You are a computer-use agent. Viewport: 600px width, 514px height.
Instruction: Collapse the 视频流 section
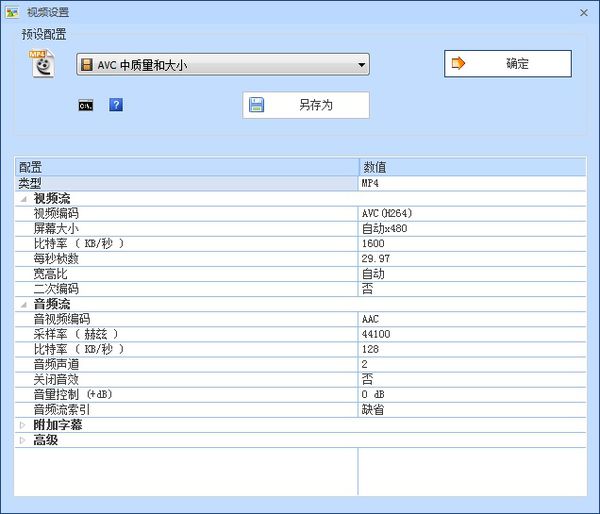24,199
